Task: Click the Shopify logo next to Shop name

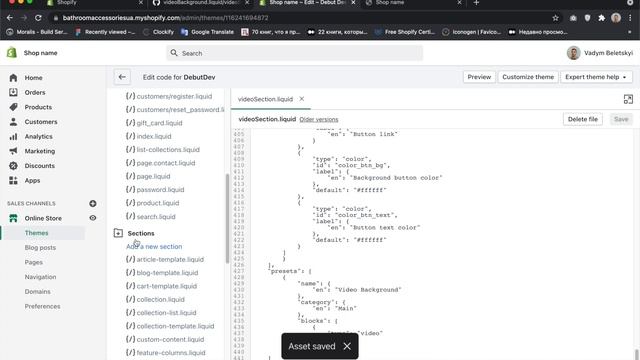Action: [x=11, y=53]
